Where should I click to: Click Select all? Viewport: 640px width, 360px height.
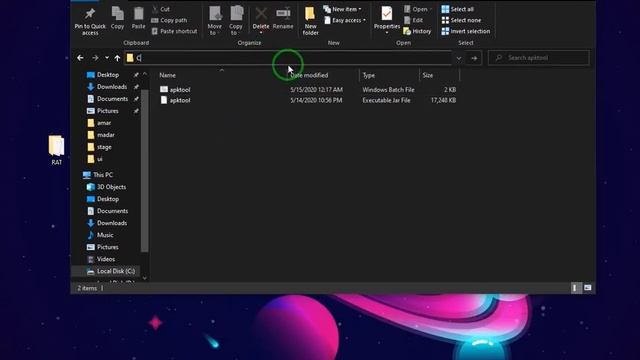(x=458, y=9)
